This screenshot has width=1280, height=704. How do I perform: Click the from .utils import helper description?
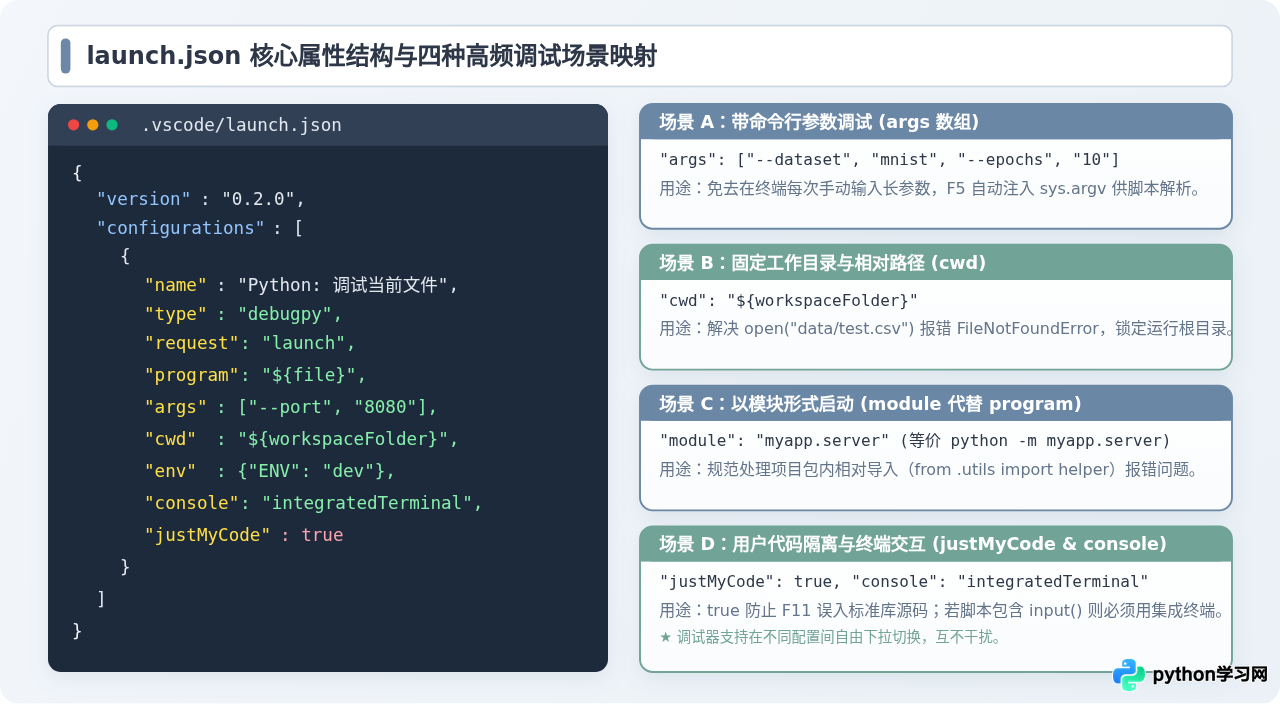click(929, 469)
